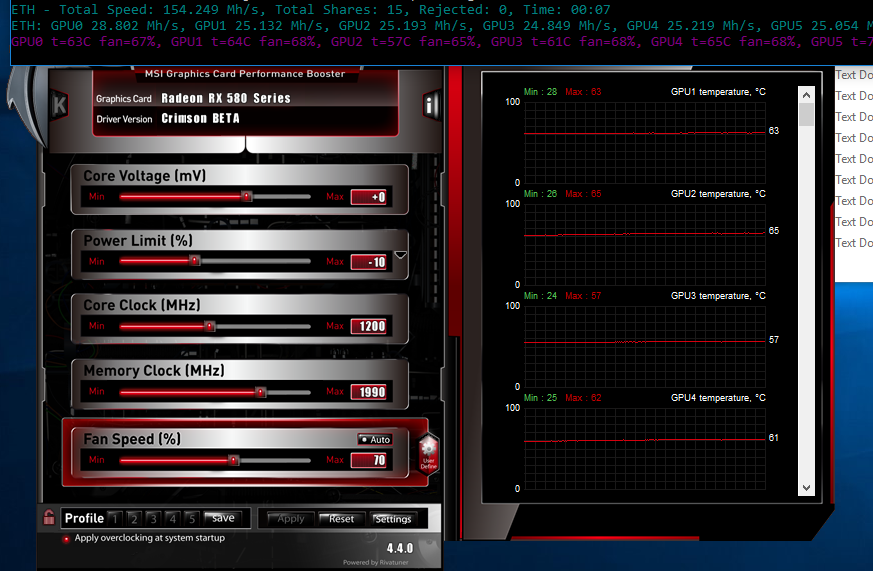The height and width of the screenshot is (571, 873).
Task: Toggle Apply overclocking at system startup
Action: pyautogui.click(x=145, y=538)
